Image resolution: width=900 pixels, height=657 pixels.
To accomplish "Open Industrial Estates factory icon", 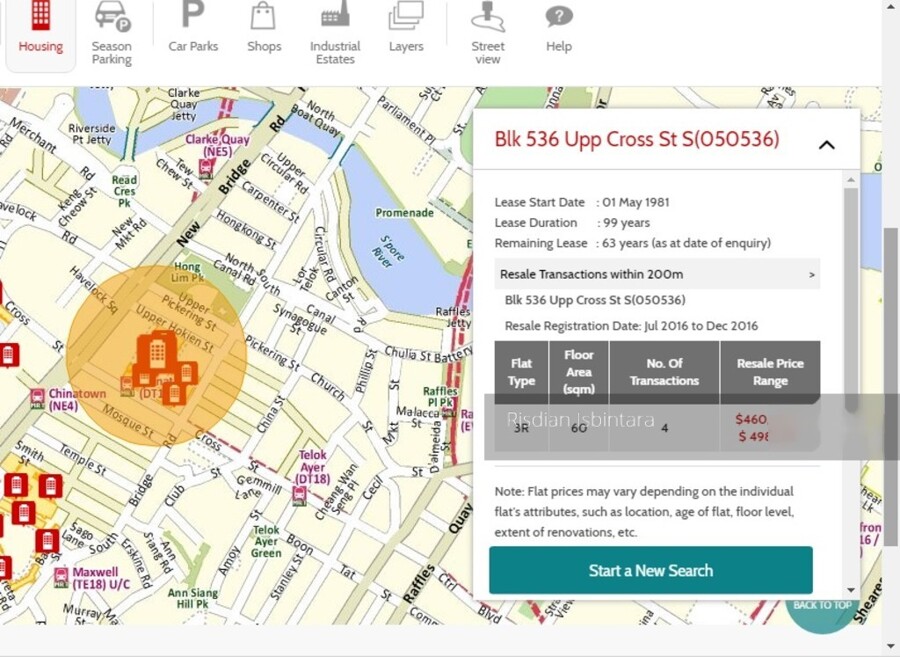I will (x=335, y=14).
